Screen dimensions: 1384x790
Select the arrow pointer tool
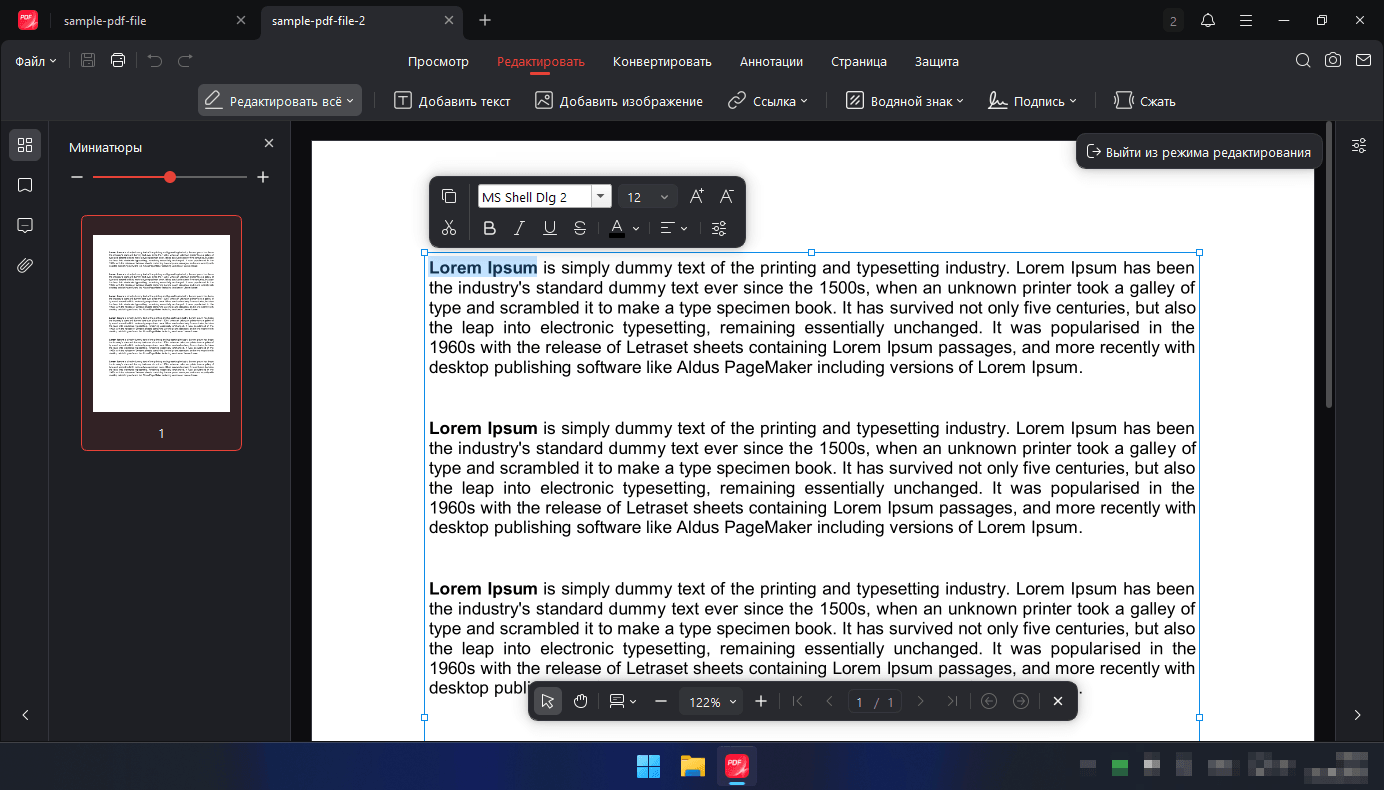[548, 701]
